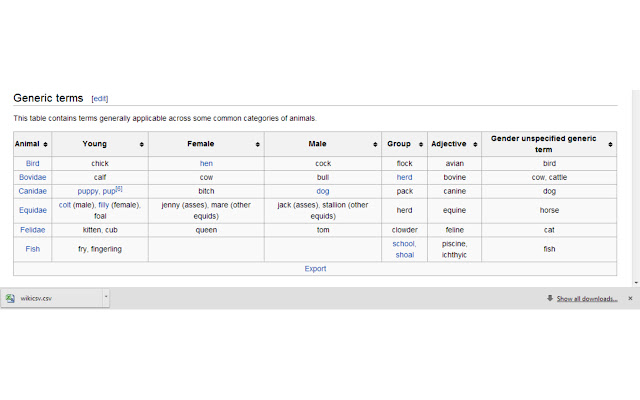Viewport: 640px width, 400px height.
Task: Click the 'pack' cell
Action: click(x=404, y=191)
